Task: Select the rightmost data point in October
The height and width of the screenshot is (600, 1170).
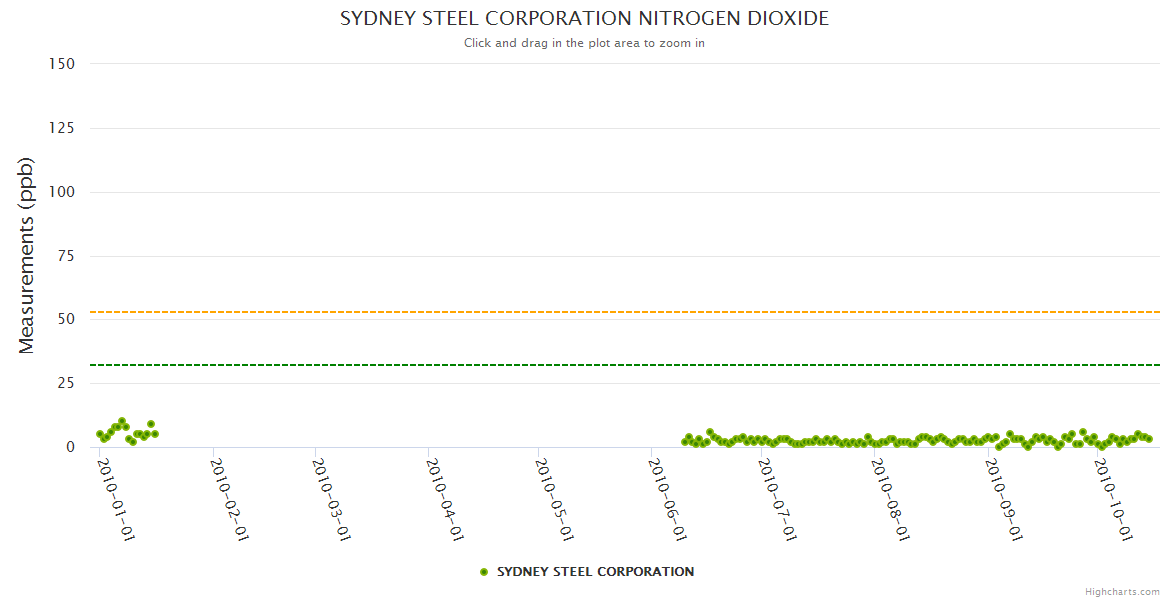Action: pos(1149,438)
